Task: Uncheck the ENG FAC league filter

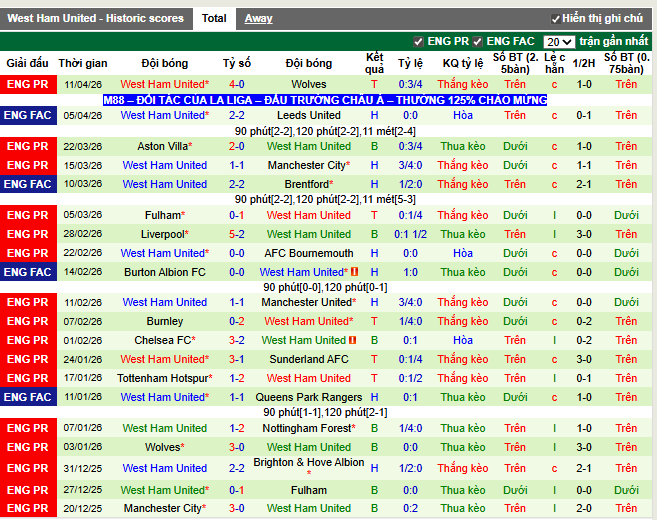Action: coord(478,42)
